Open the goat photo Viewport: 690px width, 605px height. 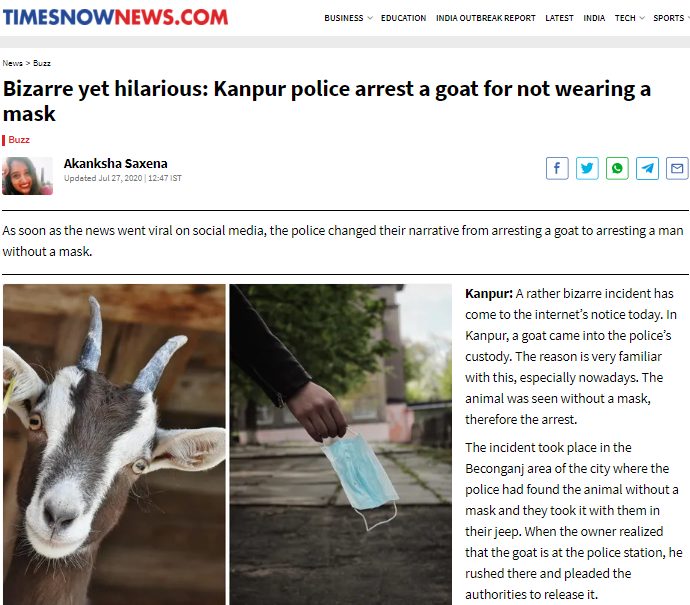114,444
